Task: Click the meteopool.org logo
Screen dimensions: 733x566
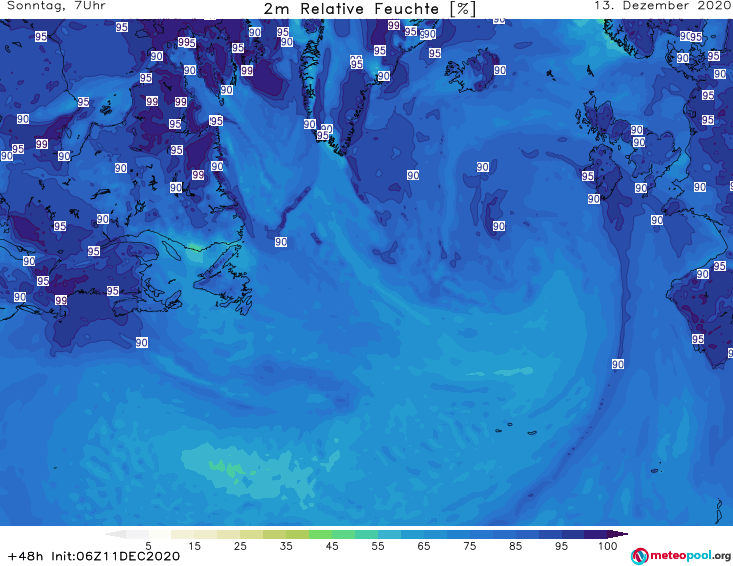Action: click(x=681, y=556)
